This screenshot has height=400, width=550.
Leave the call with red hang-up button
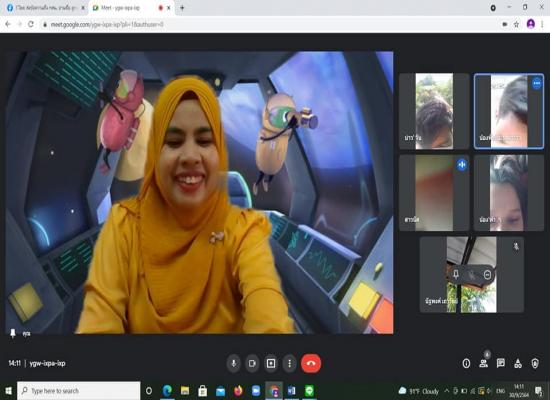click(311, 363)
